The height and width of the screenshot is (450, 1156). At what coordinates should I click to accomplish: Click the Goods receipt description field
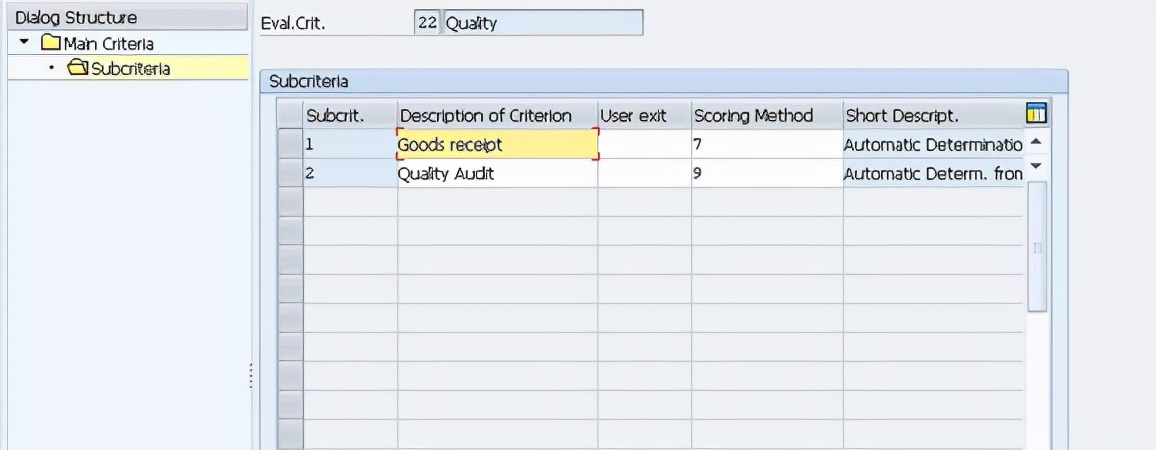click(497, 144)
